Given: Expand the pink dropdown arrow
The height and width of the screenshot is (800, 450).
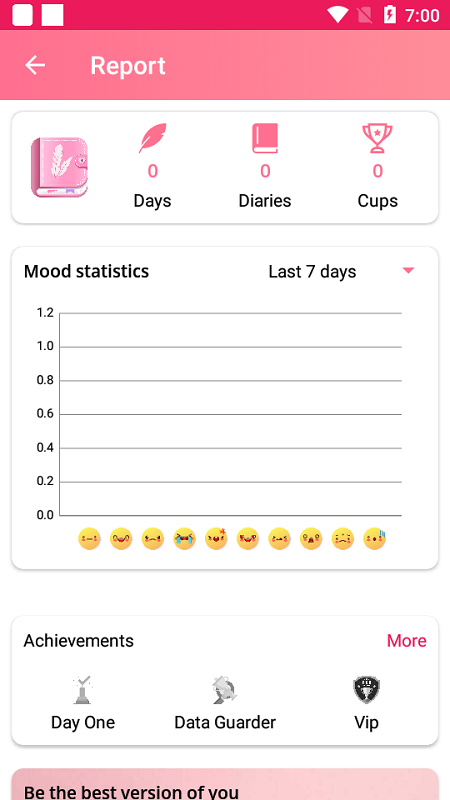Looking at the screenshot, I should coord(408,270).
